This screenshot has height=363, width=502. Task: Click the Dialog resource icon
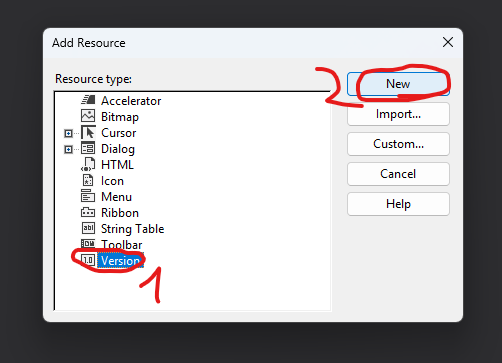88,148
